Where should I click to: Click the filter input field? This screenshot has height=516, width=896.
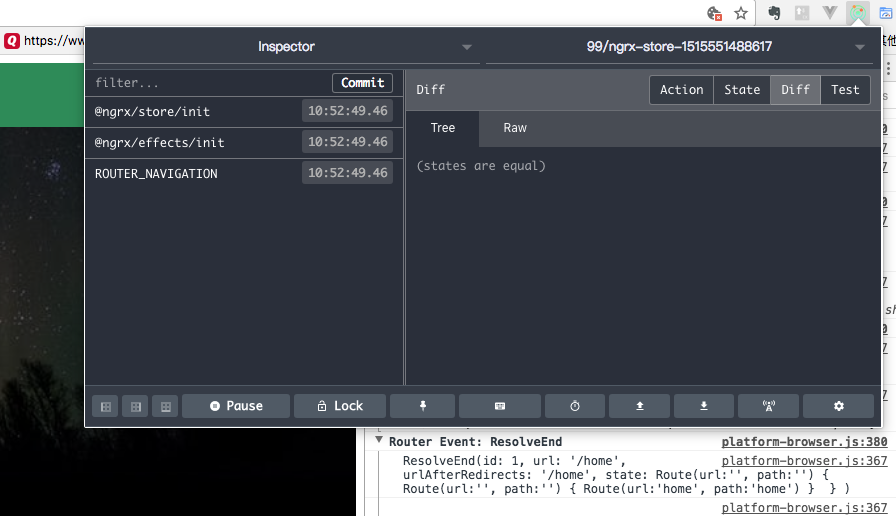[x=209, y=83]
